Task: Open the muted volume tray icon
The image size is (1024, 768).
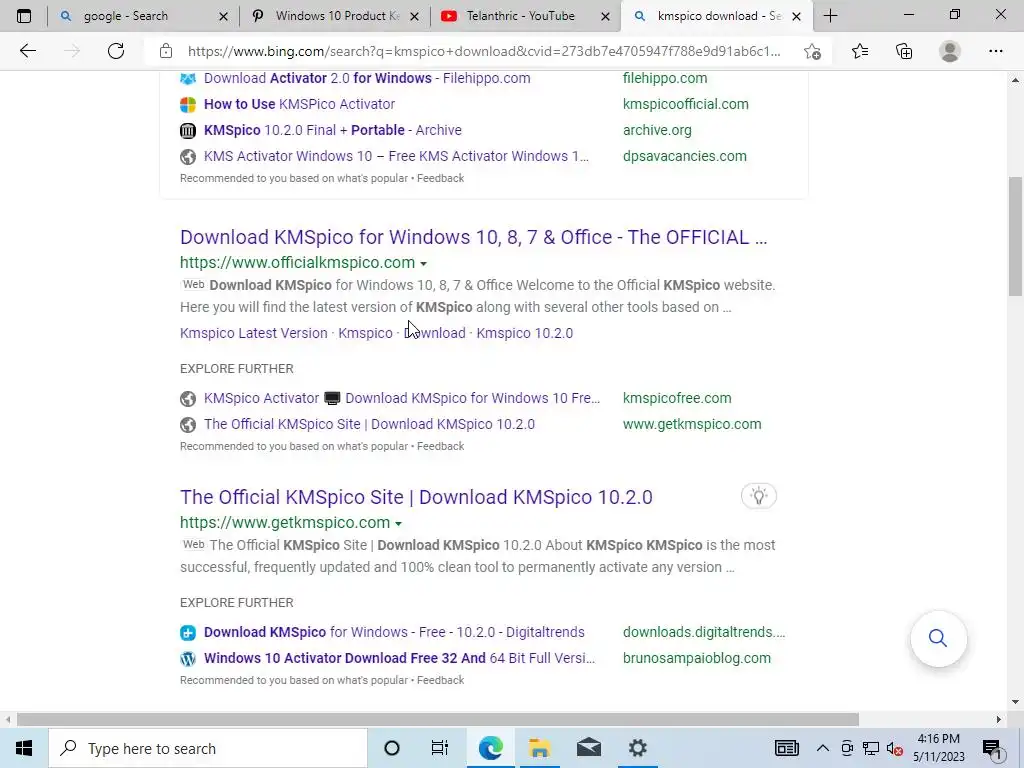Action: (895, 749)
